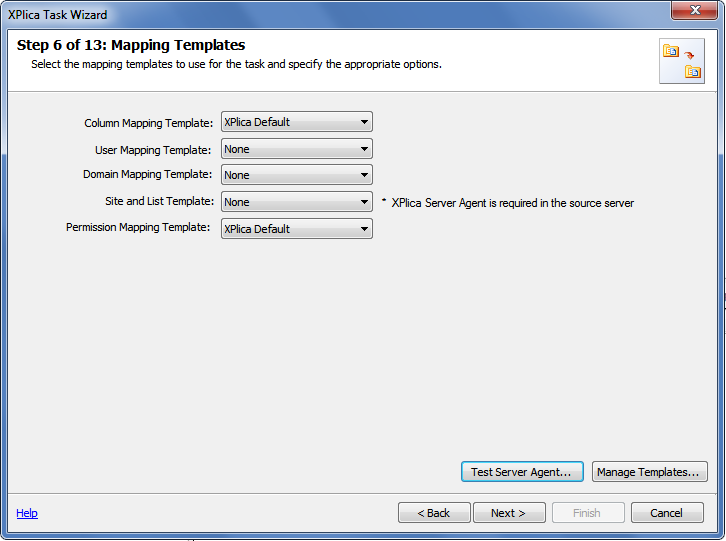Click the Permission Mapping Template label

coord(138,227)
